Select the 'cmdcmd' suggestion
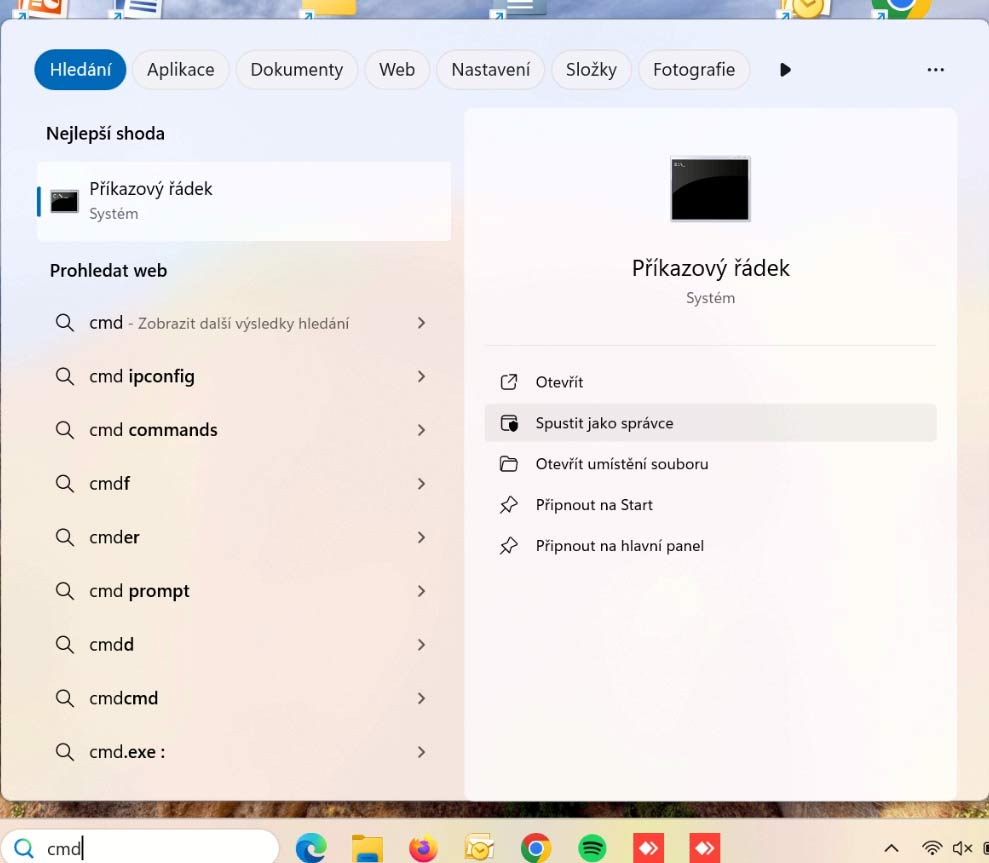The image size is (989, 863). pos(244,698)
